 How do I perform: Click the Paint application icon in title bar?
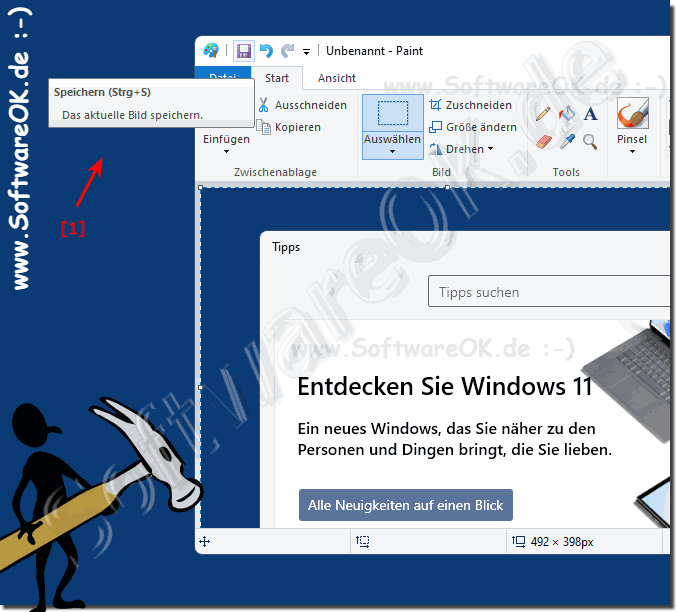211,51
